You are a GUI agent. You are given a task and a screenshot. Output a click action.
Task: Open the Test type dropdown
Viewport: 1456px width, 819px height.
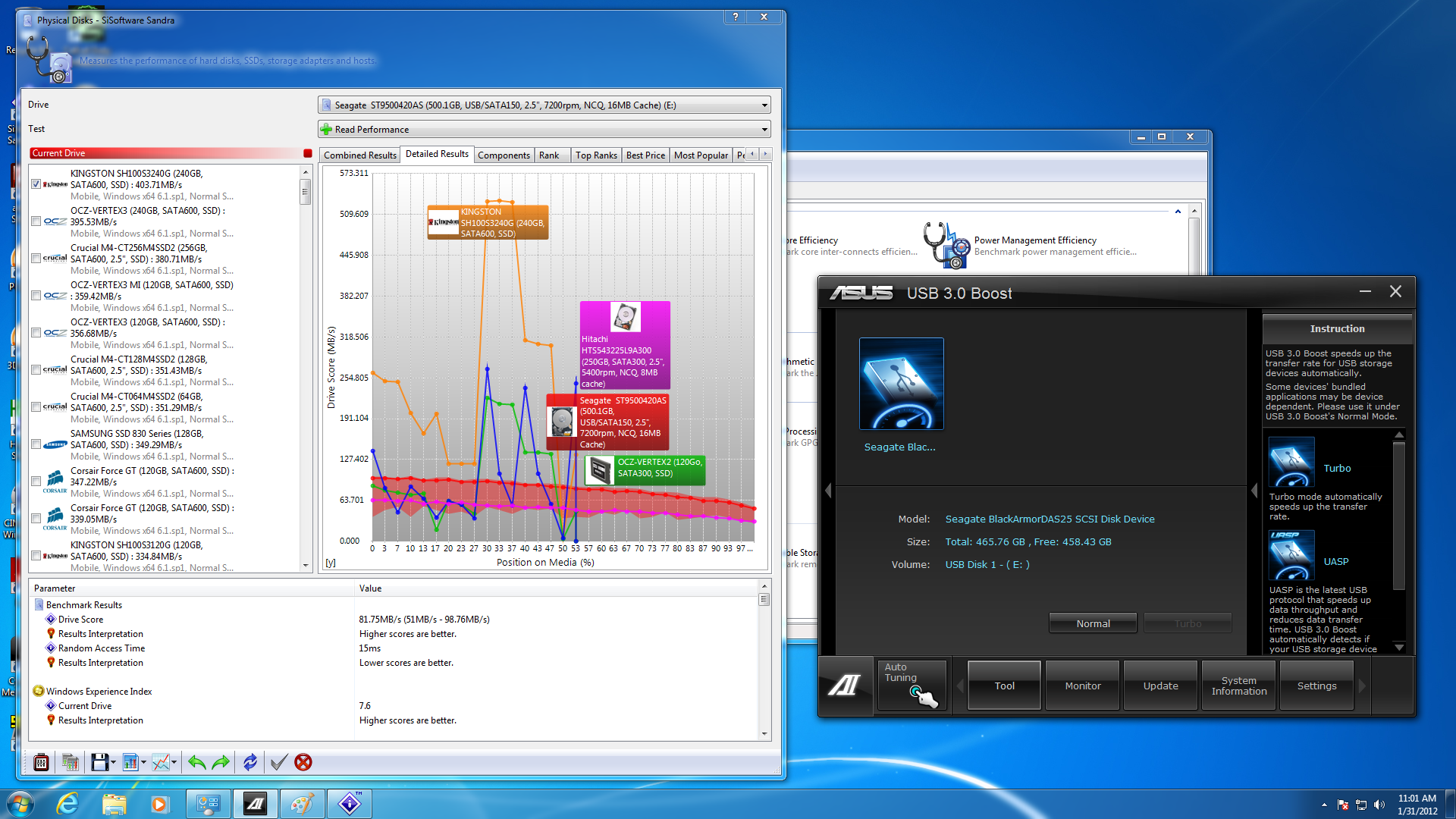coord(544,130)
